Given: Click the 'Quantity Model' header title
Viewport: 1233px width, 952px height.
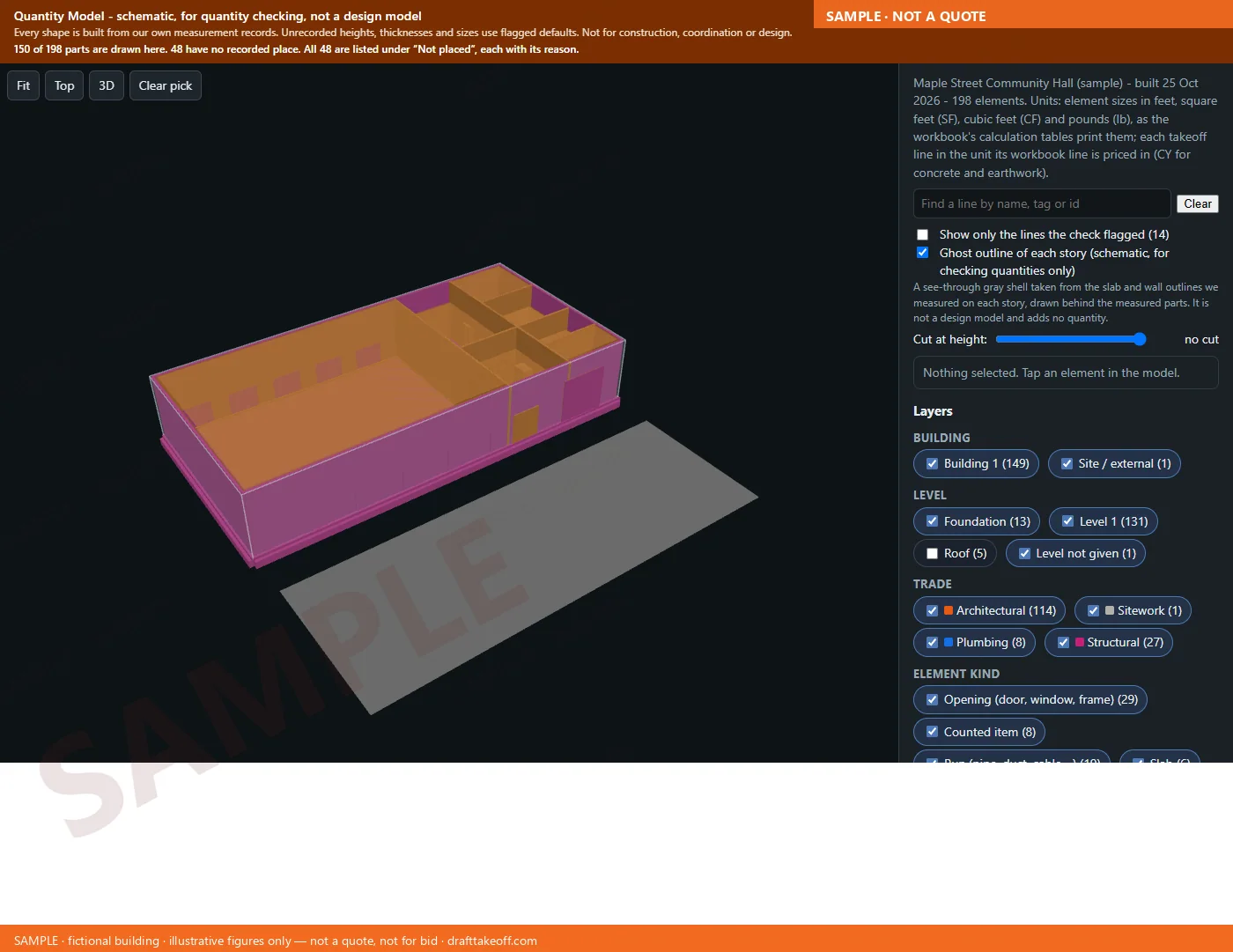Looking at the screenshot, I should pyautogui.click(x=218, y=16).
